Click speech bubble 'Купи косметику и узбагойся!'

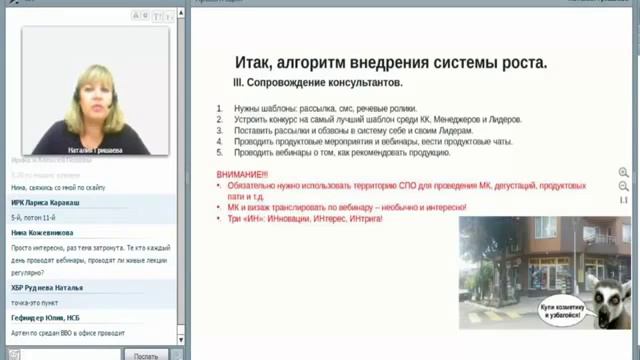562,311
